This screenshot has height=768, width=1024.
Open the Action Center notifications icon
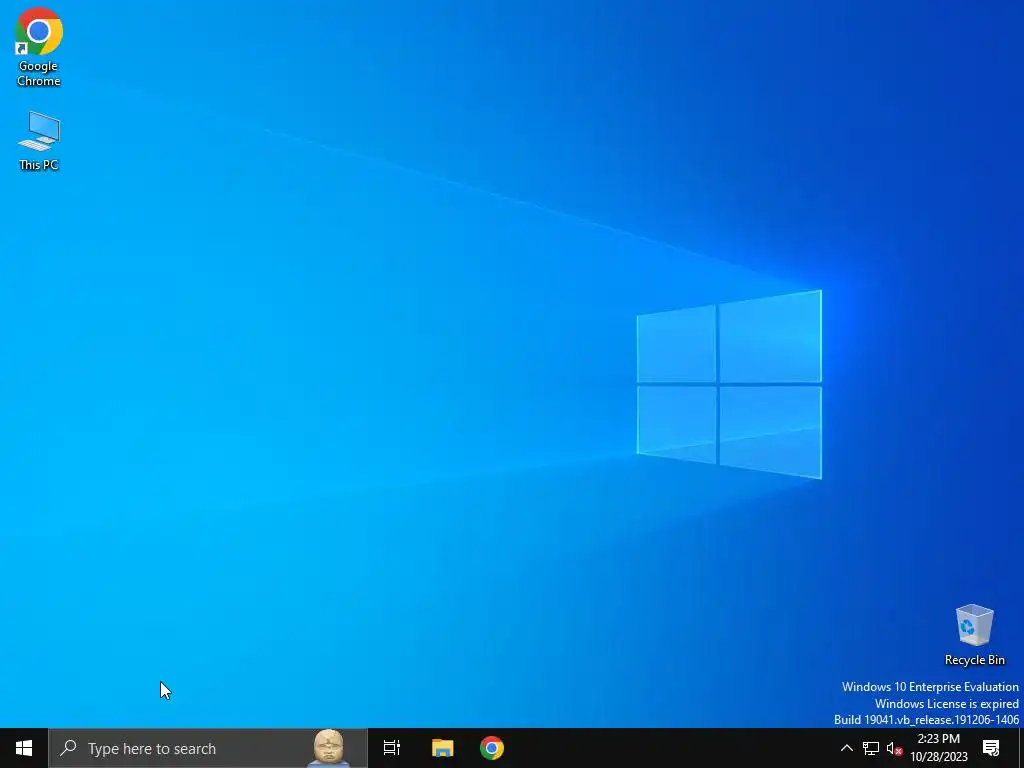[x=991, y=748]
